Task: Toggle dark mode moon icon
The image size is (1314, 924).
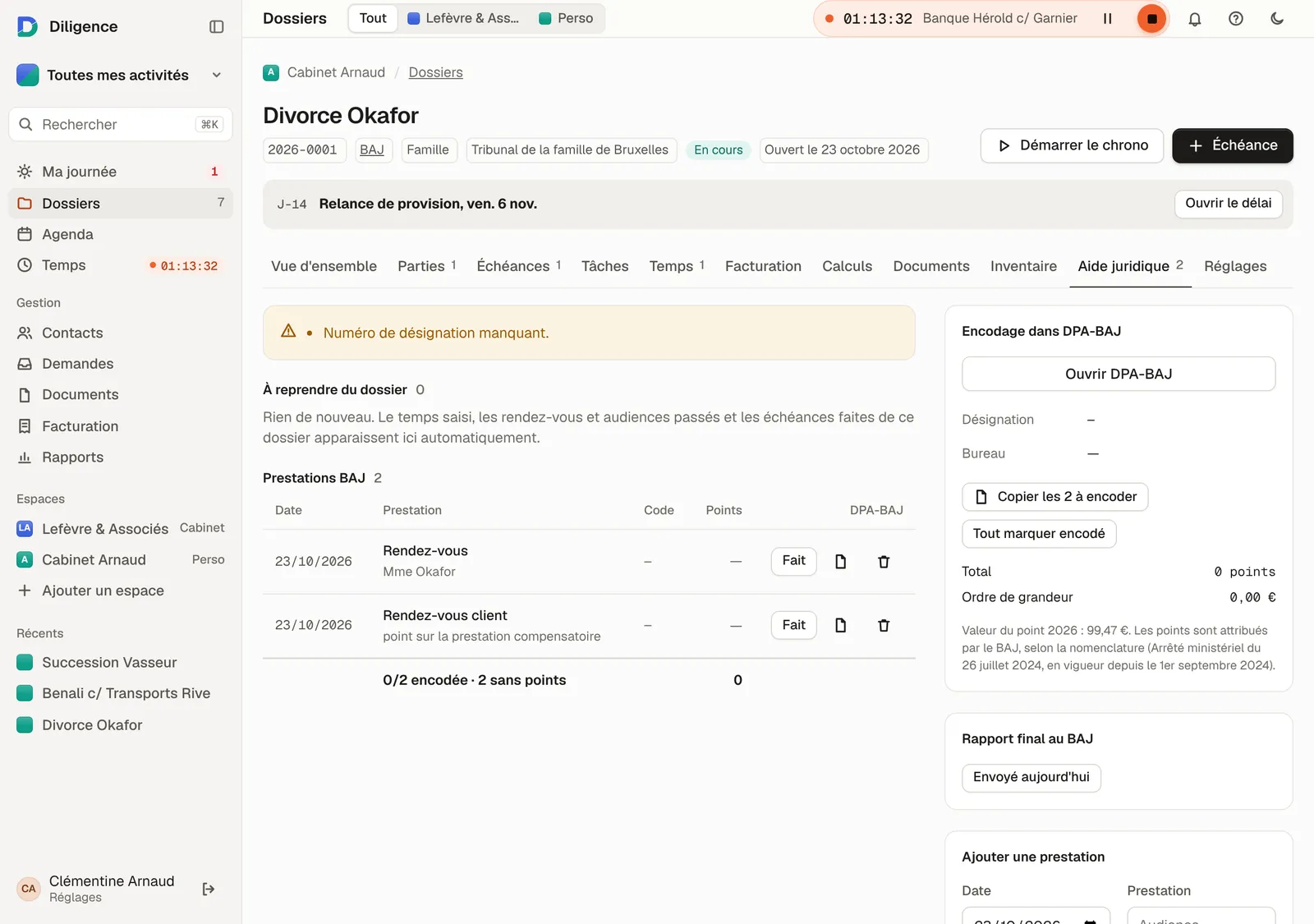Action: (1277, 18)
